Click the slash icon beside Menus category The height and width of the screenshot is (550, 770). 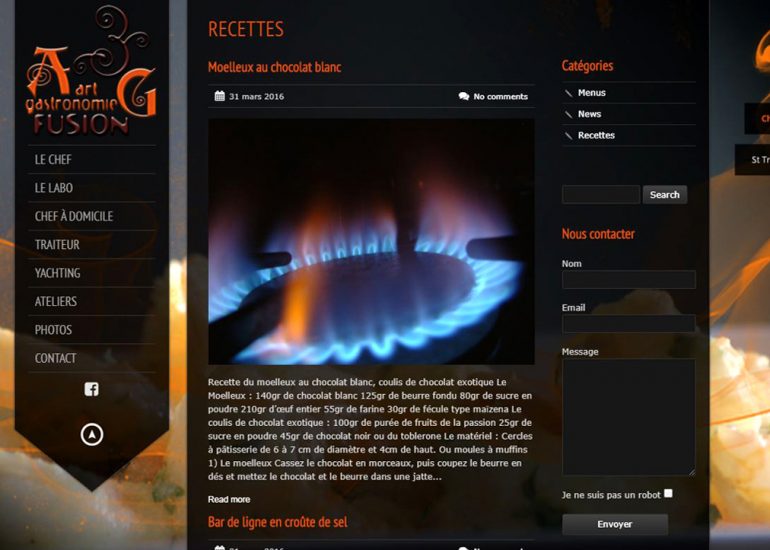point(568,93)
